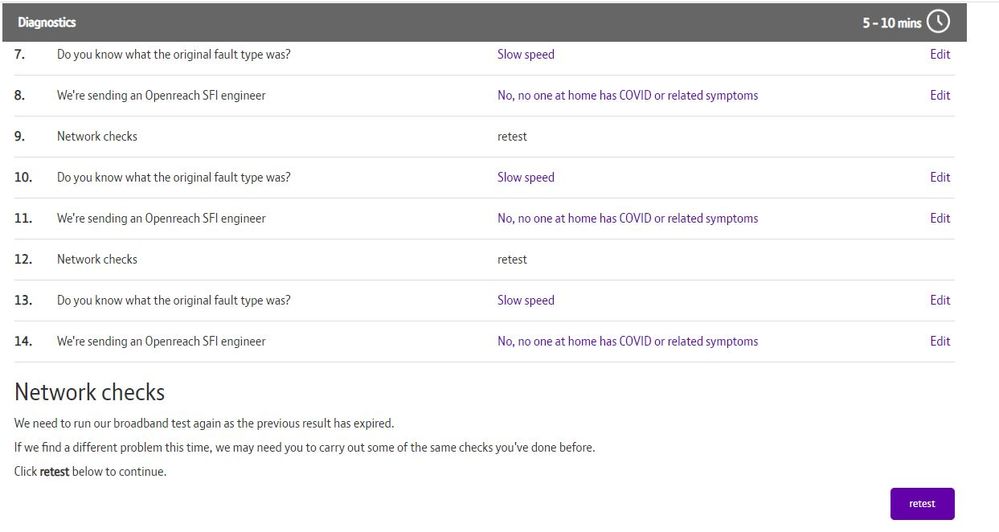This screenshot has width=999, height=532.
Task: Click the clock icon in Diagnostics header
Action: [x=938, y=22]
